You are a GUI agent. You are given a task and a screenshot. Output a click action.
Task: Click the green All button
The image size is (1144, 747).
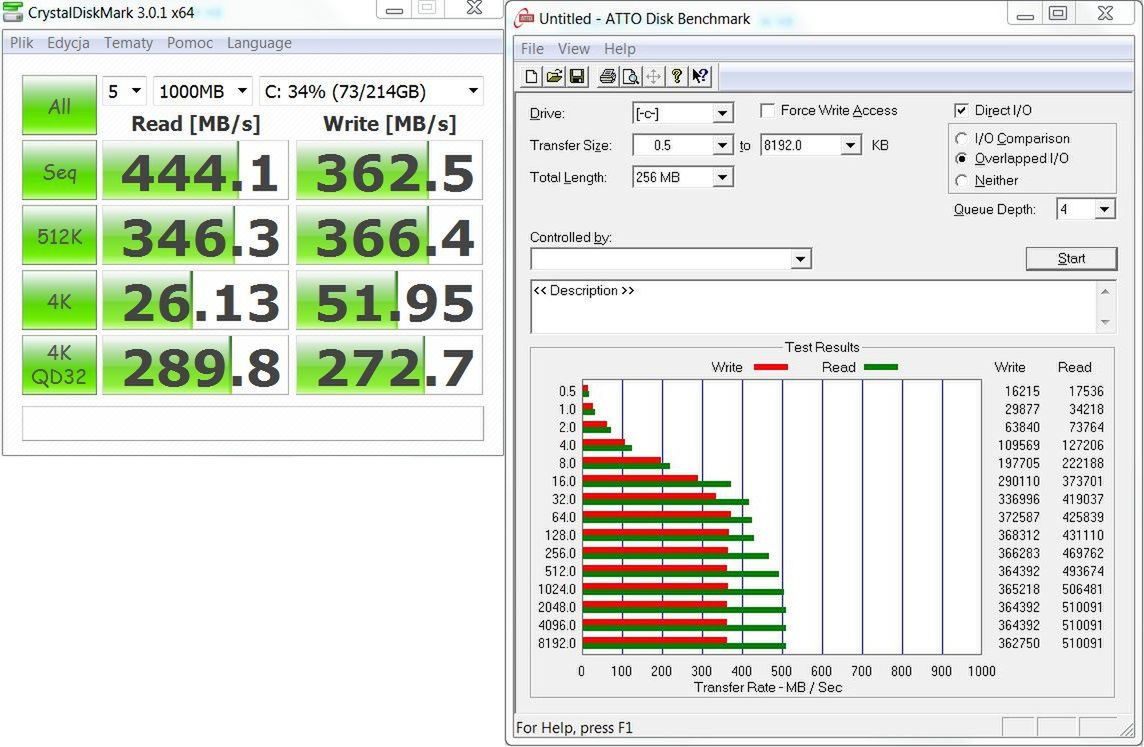tap(59, 105)
